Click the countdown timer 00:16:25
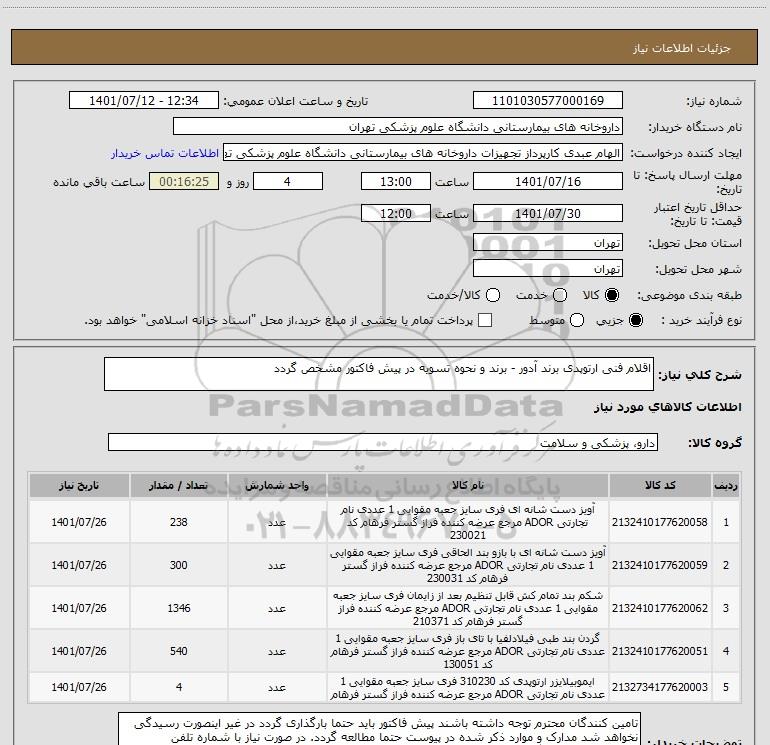Screen dimensions: 770x745 (184, 182)
